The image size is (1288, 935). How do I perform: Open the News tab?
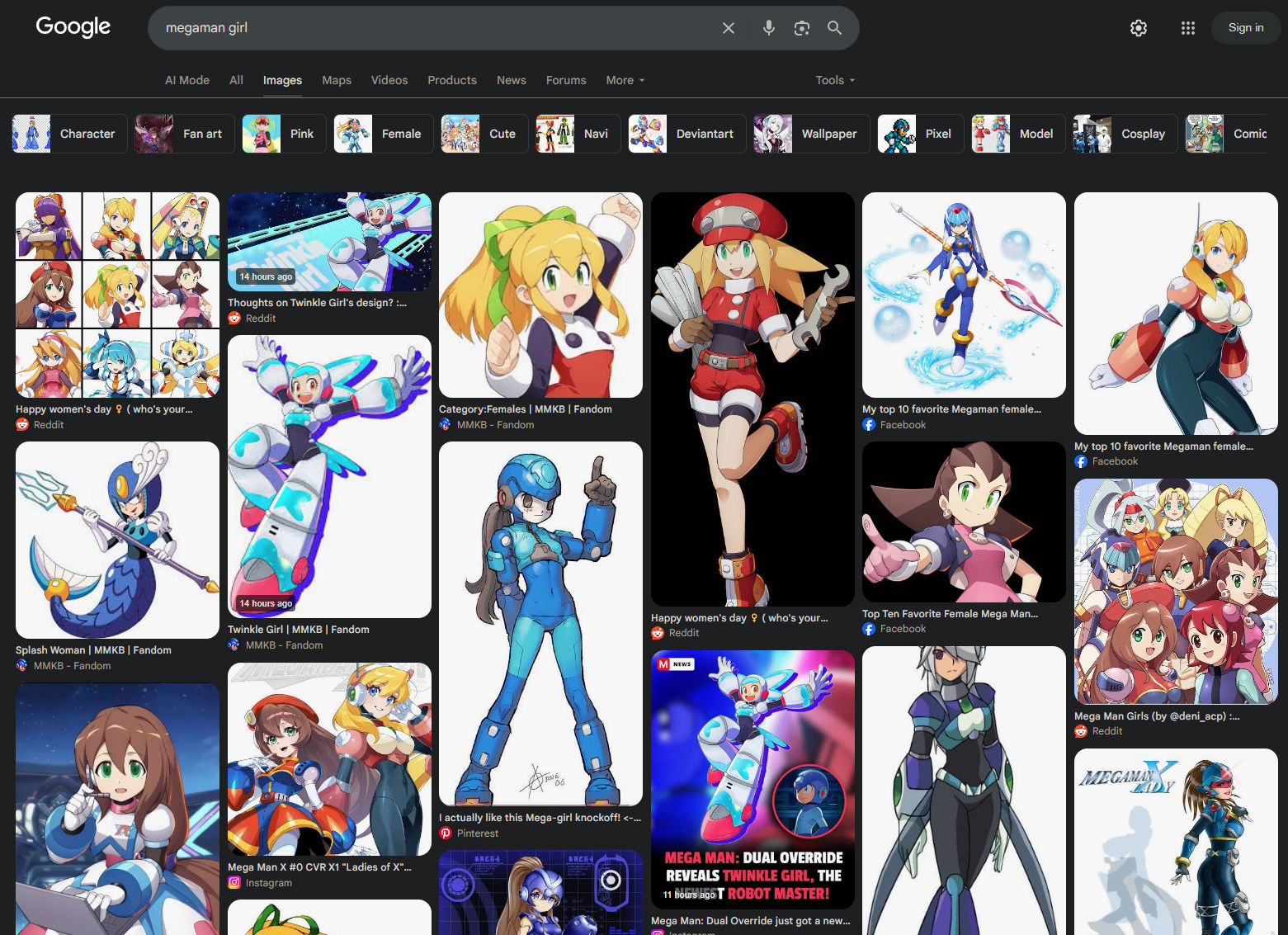point(512,80)
